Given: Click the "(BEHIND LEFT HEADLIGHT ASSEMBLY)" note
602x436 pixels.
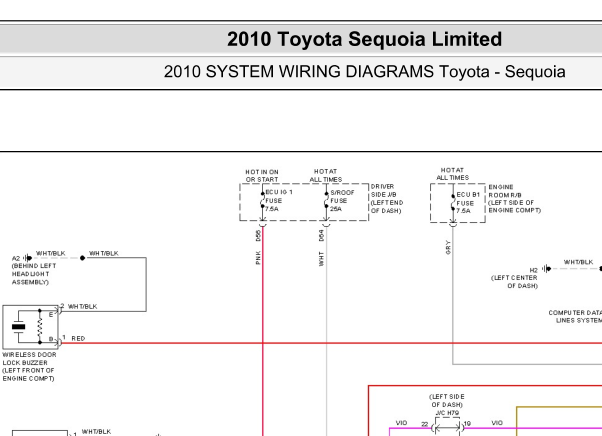Looking at the screenshot, I should 34,274.
